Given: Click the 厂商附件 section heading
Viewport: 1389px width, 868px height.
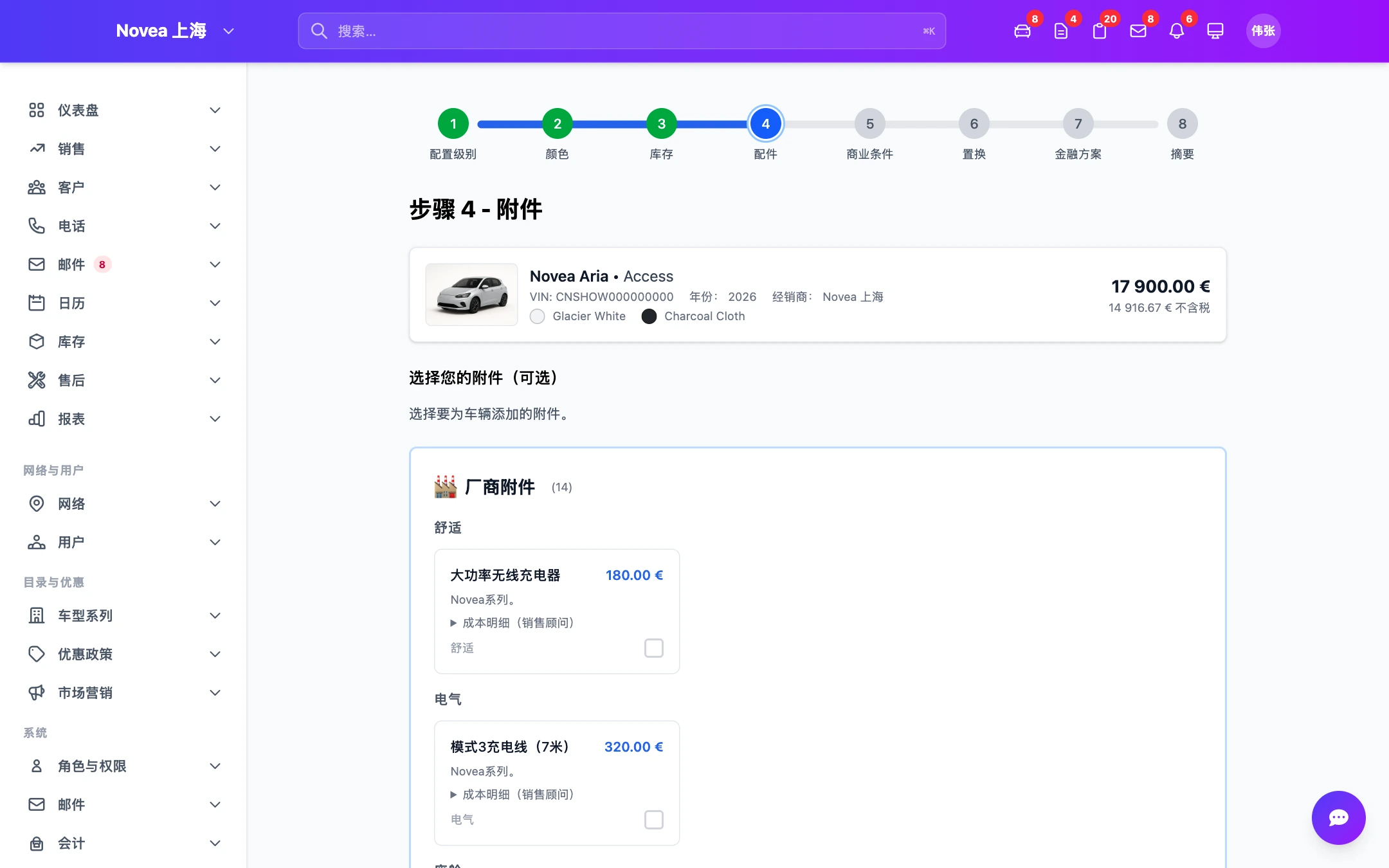Looking at the screenshot, I should [x=500, y=487].
